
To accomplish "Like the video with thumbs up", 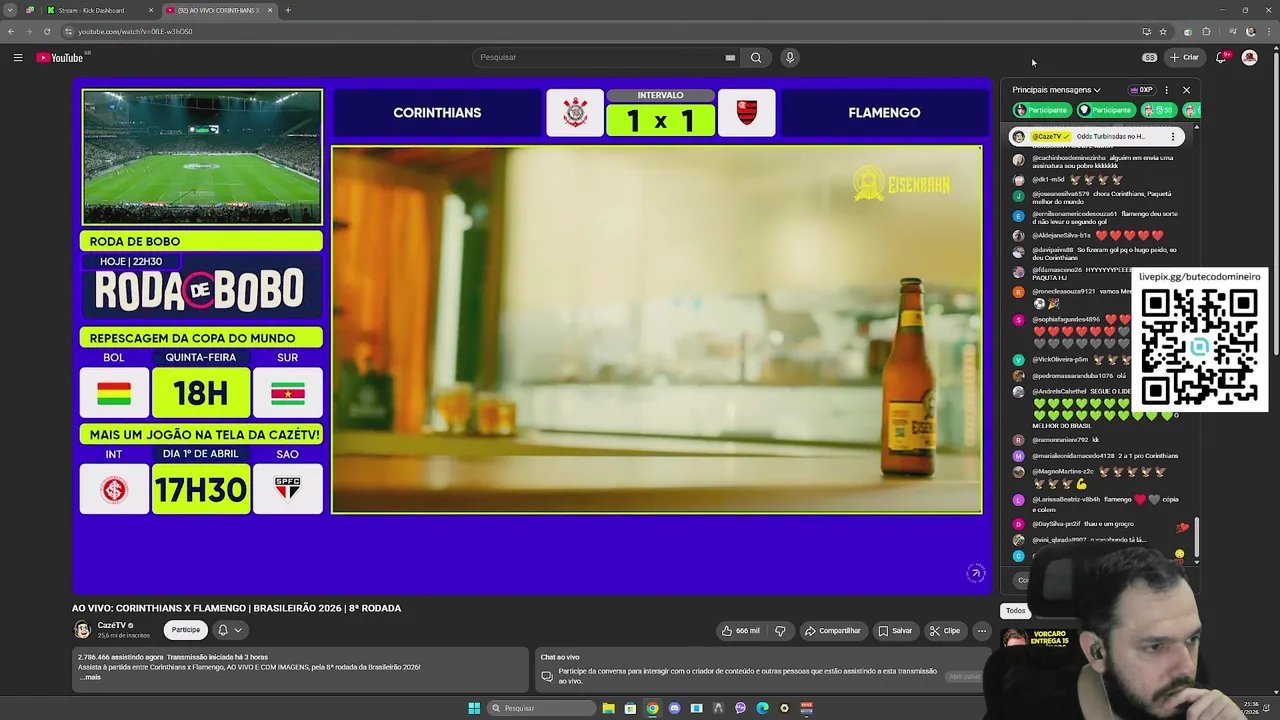I will click(741, 630).
